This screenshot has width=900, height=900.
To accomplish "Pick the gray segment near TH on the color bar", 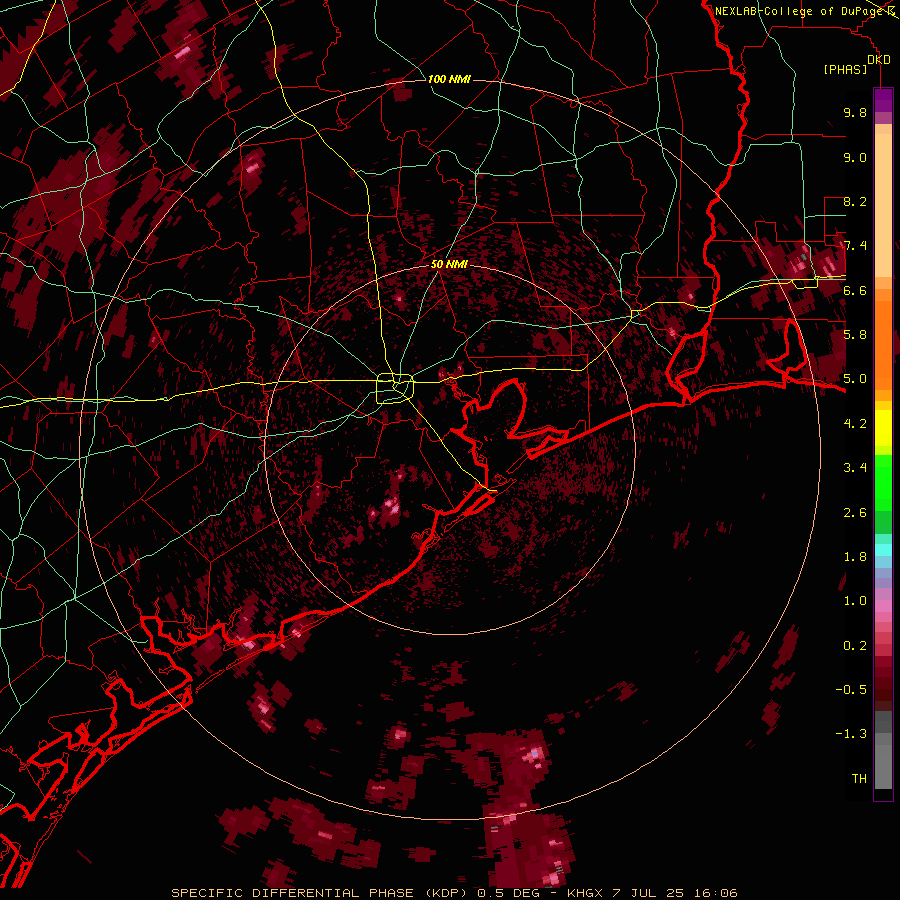I will click(x=883, y=766).
